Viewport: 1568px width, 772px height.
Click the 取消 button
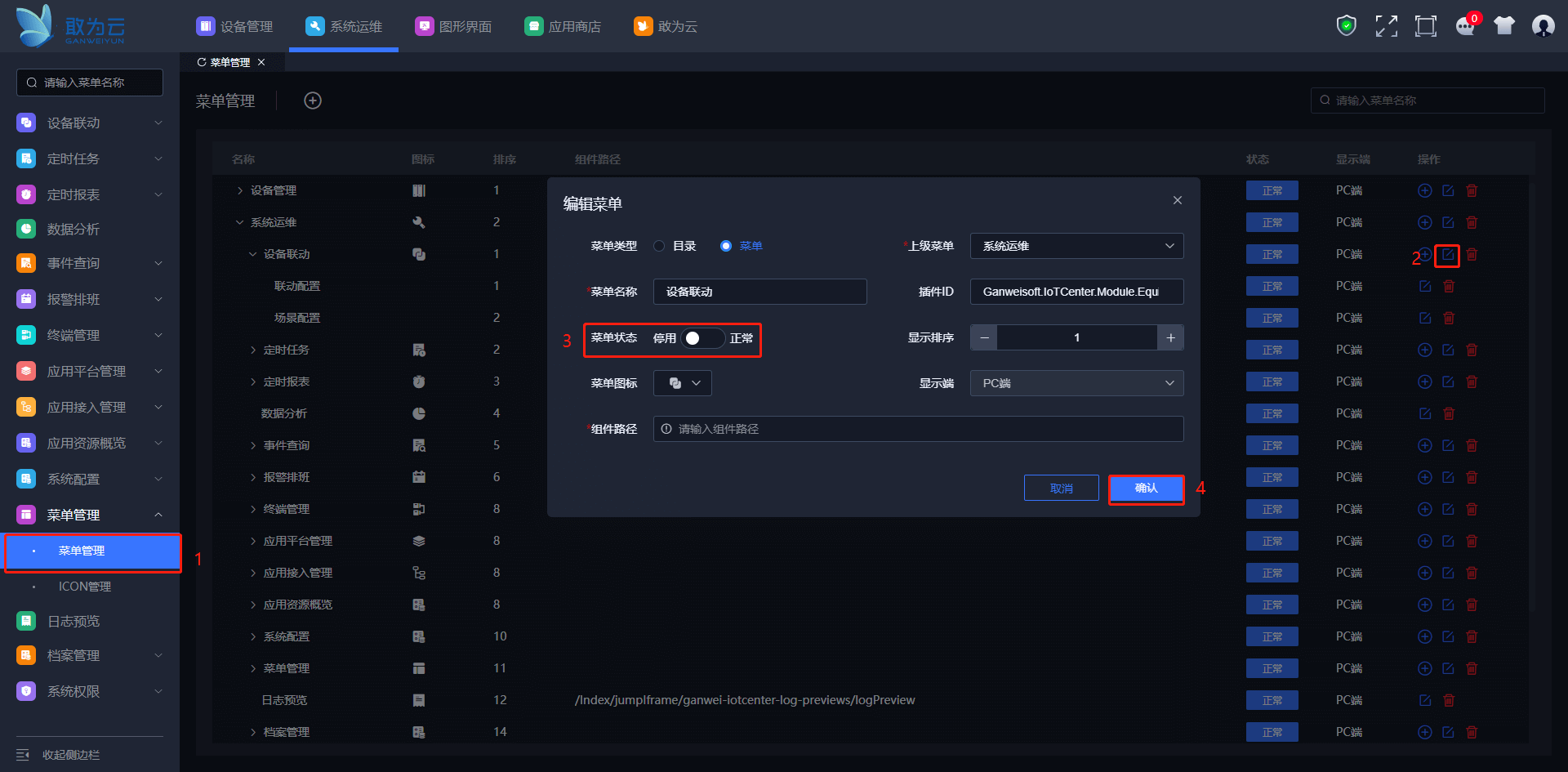(1061, 489)
